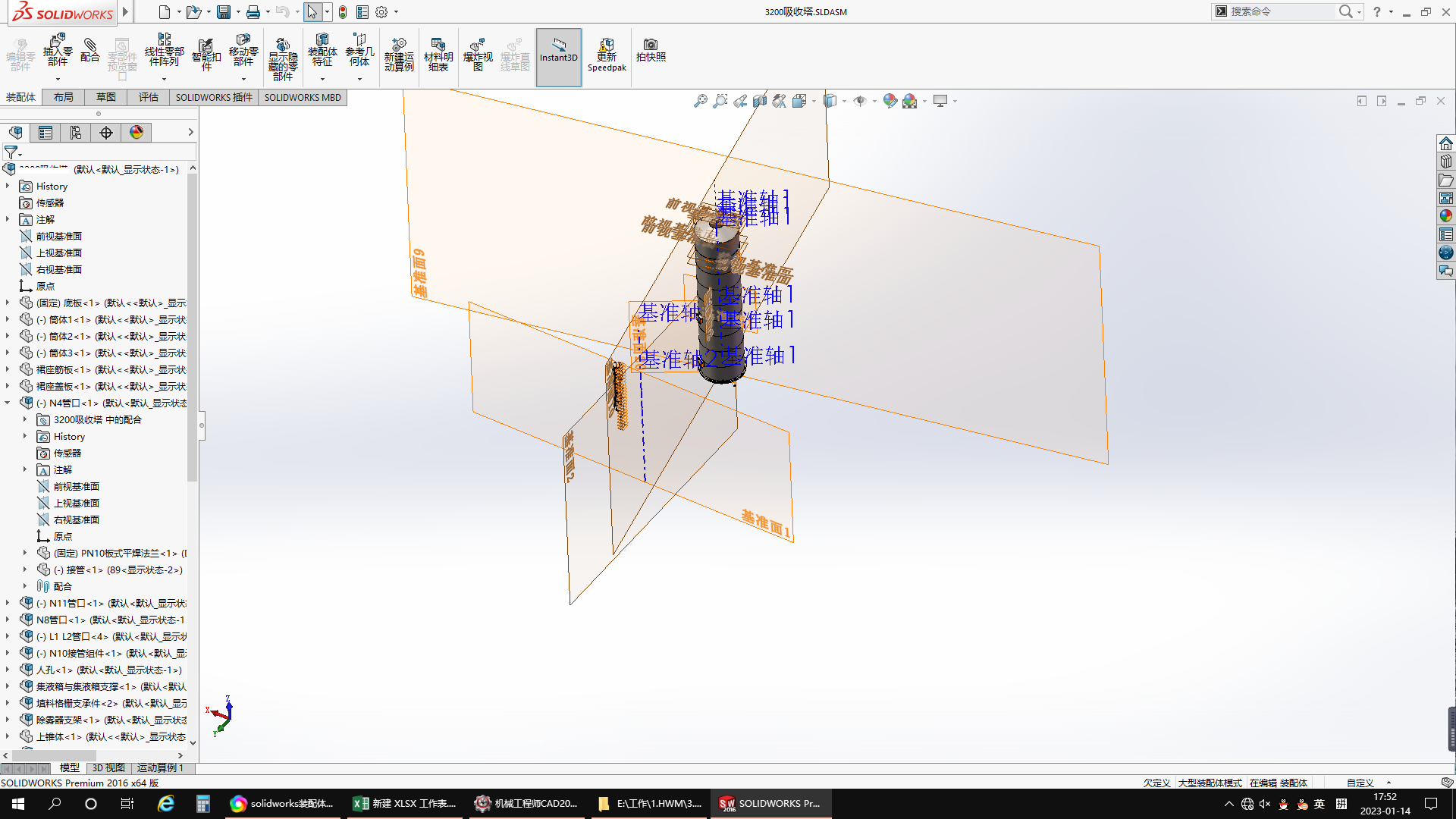Toggle Instant3D mode
This screenshot has height=819, width=1456.
click(559, 58)
